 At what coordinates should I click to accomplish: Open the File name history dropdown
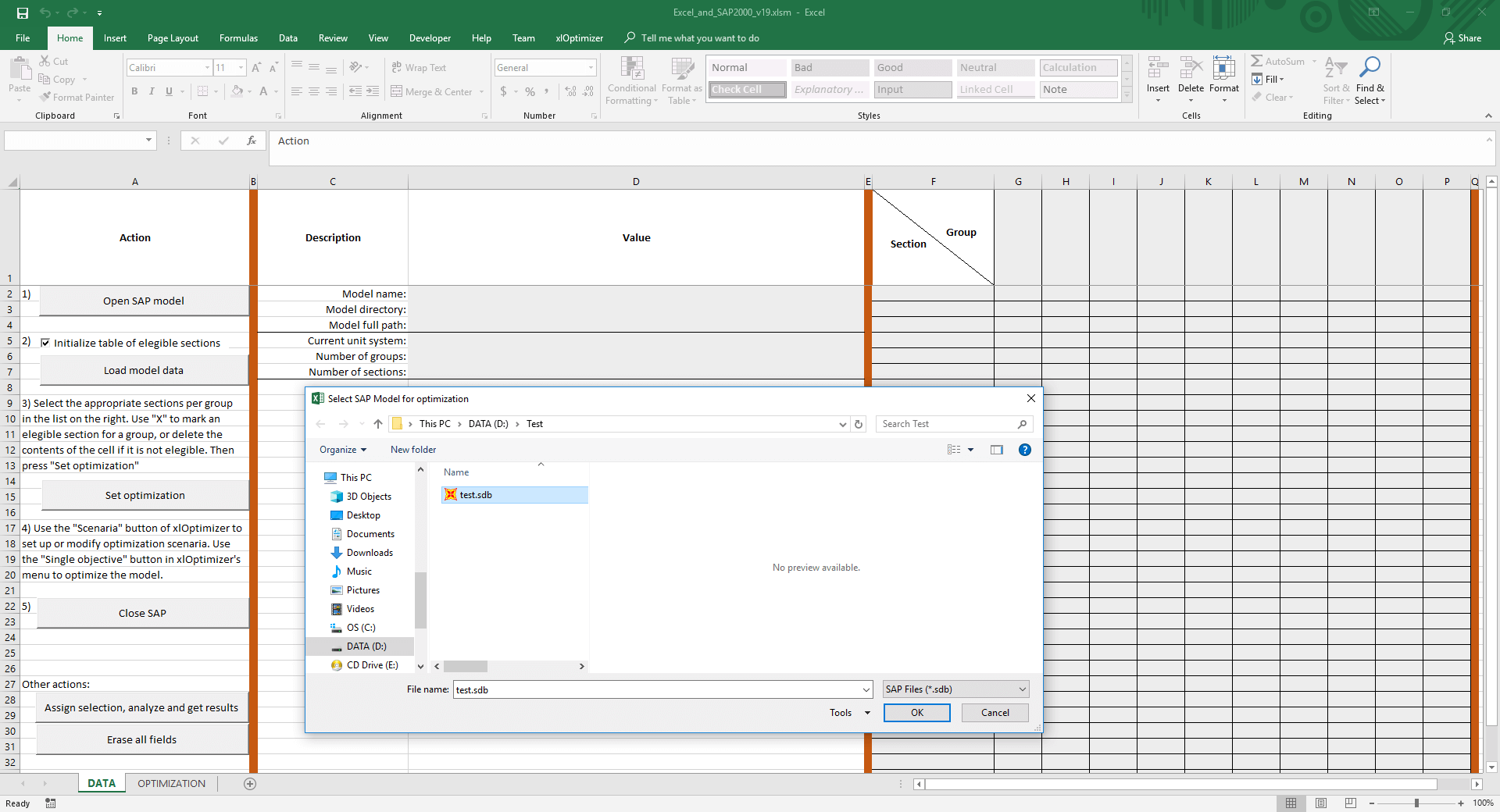point(866,690)
